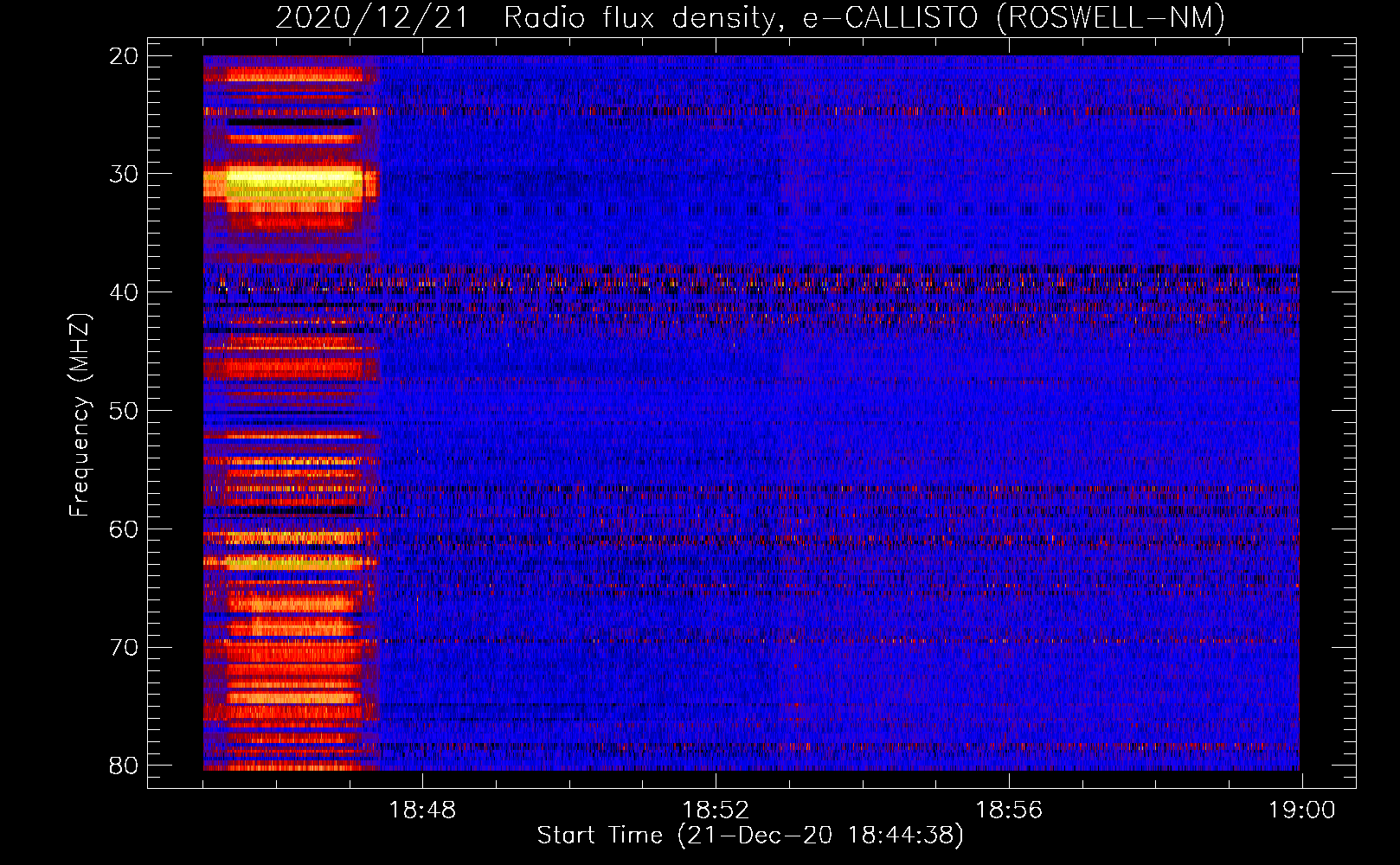The image size is (1400, 865).
Task: Click the 80 MHz frequency tick label
Action: [124, 766]
